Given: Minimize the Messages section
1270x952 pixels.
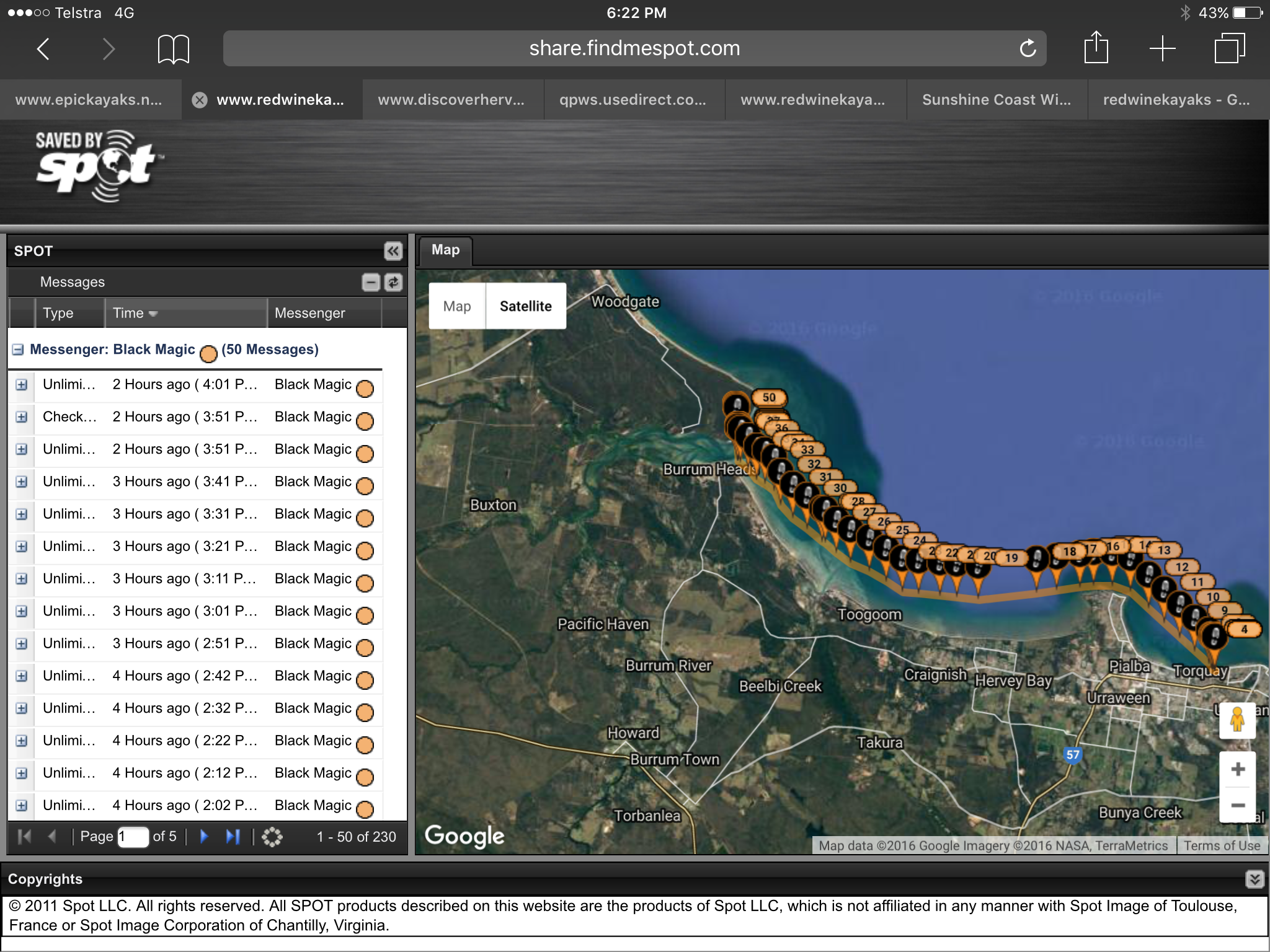Looking at the screenshot, I should point(371,283).
